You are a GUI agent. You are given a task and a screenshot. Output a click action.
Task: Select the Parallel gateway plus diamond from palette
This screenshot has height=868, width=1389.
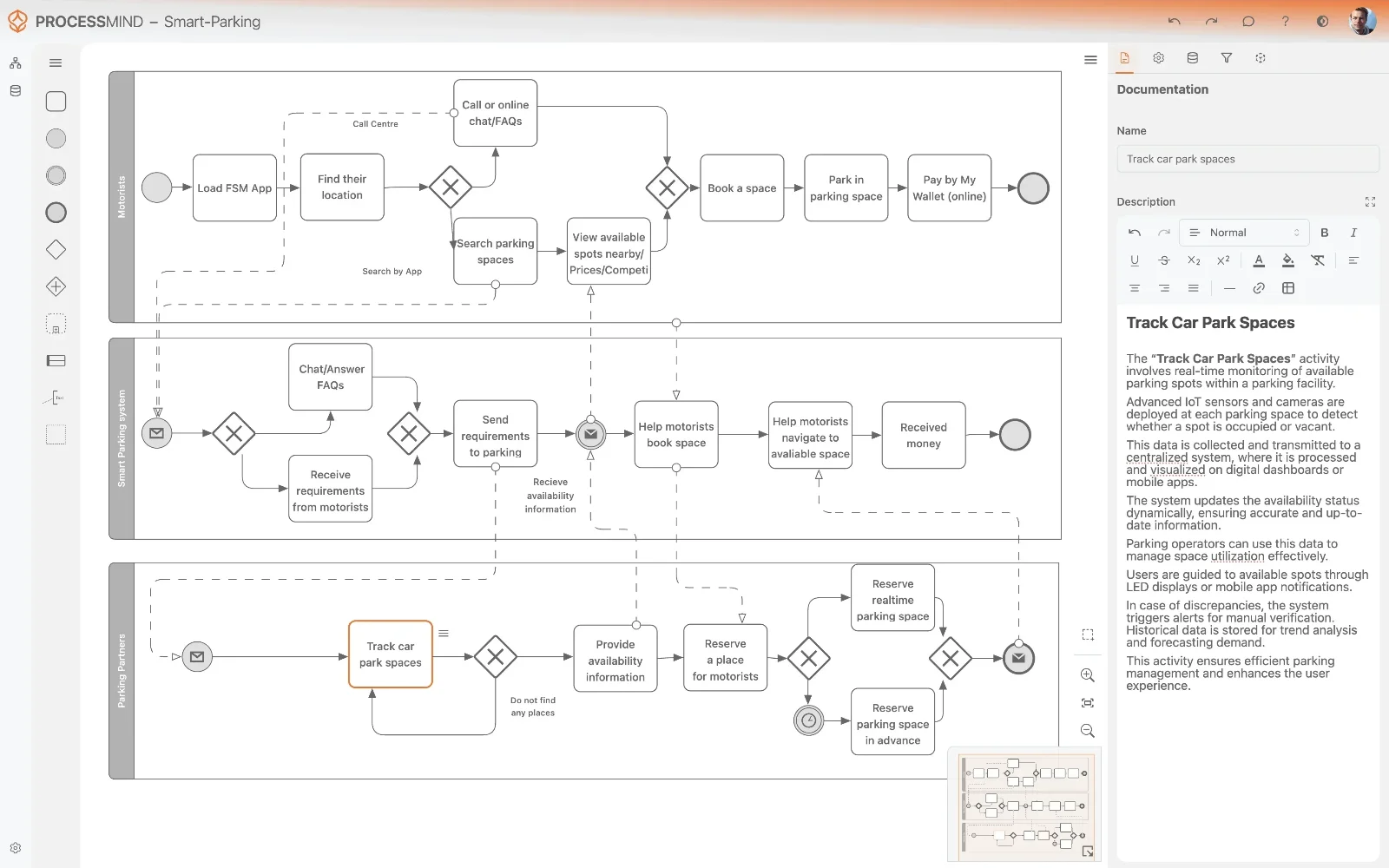point(56,286)
